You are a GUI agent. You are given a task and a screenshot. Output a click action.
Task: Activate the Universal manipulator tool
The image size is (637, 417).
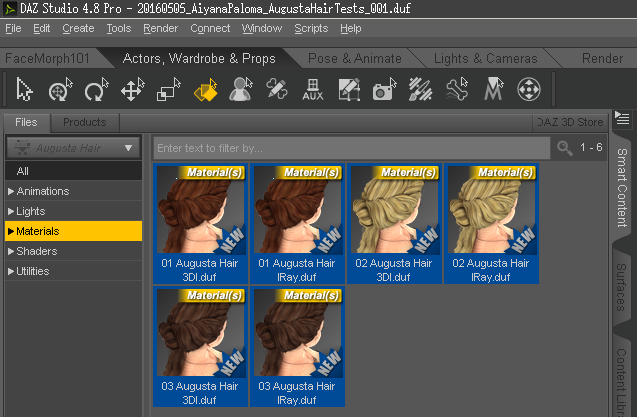pyautogui.click(x=60, y=89)
